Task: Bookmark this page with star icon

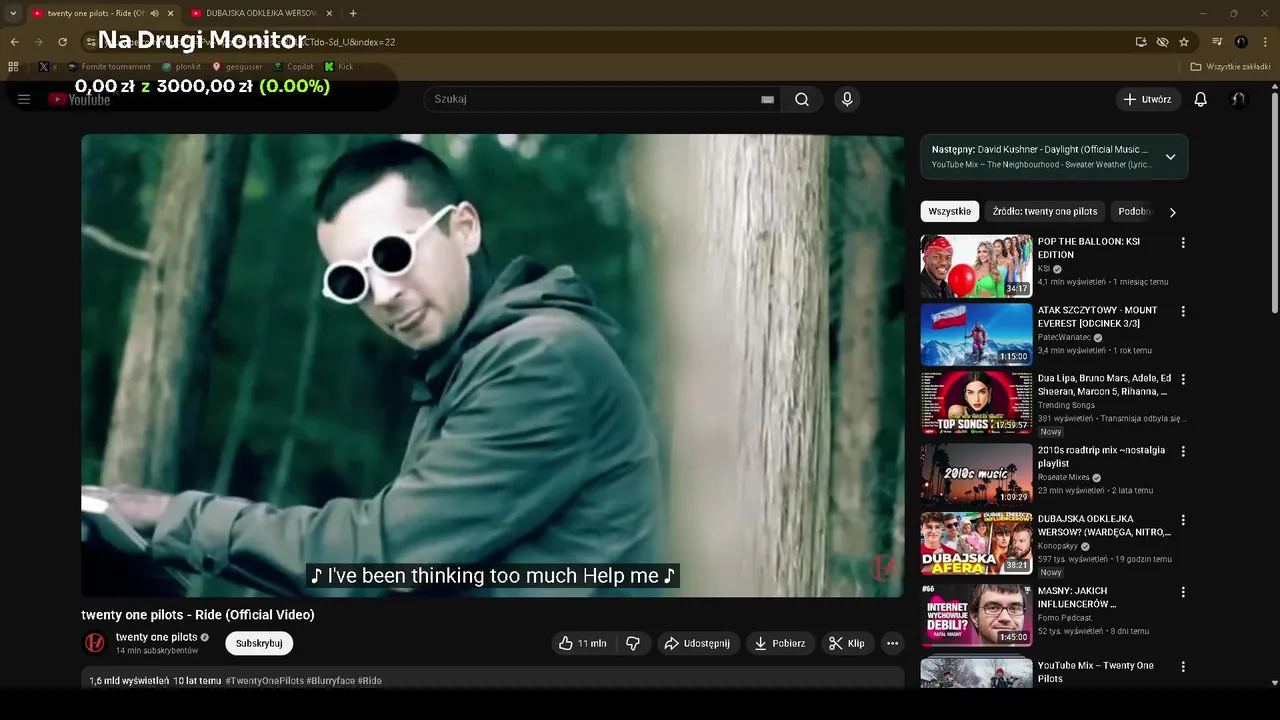Action: pos(1184,42)
